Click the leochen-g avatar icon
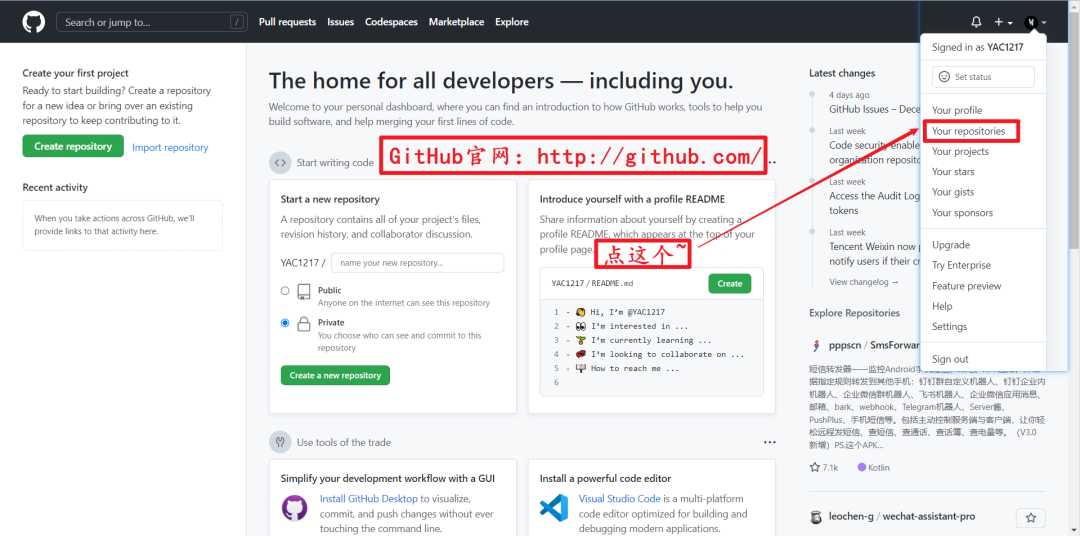This screenshot has height=536, width=1080. click(816, 517)
